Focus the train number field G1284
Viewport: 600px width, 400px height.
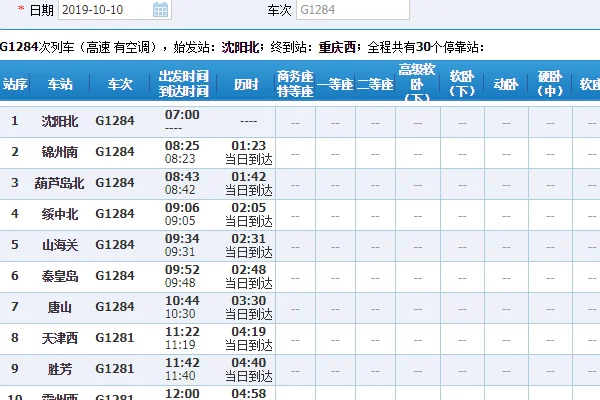point(353,10)
